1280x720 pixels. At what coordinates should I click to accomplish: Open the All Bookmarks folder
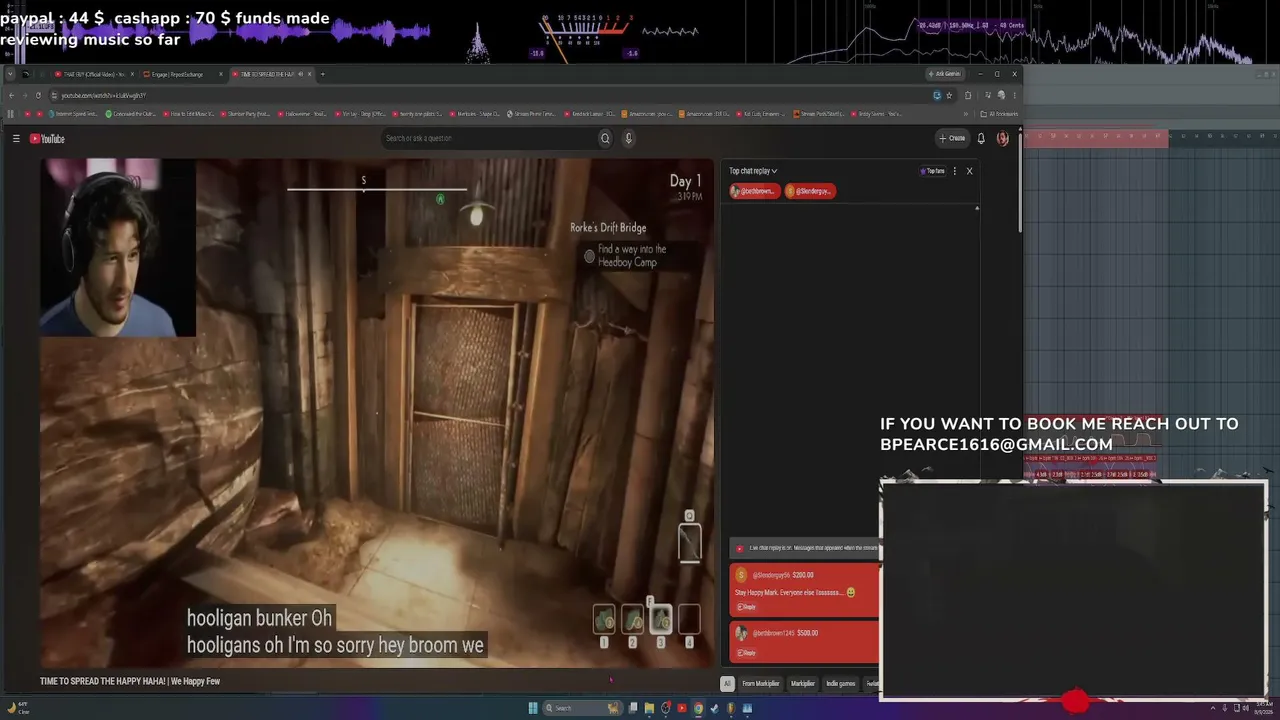(998, 114)
